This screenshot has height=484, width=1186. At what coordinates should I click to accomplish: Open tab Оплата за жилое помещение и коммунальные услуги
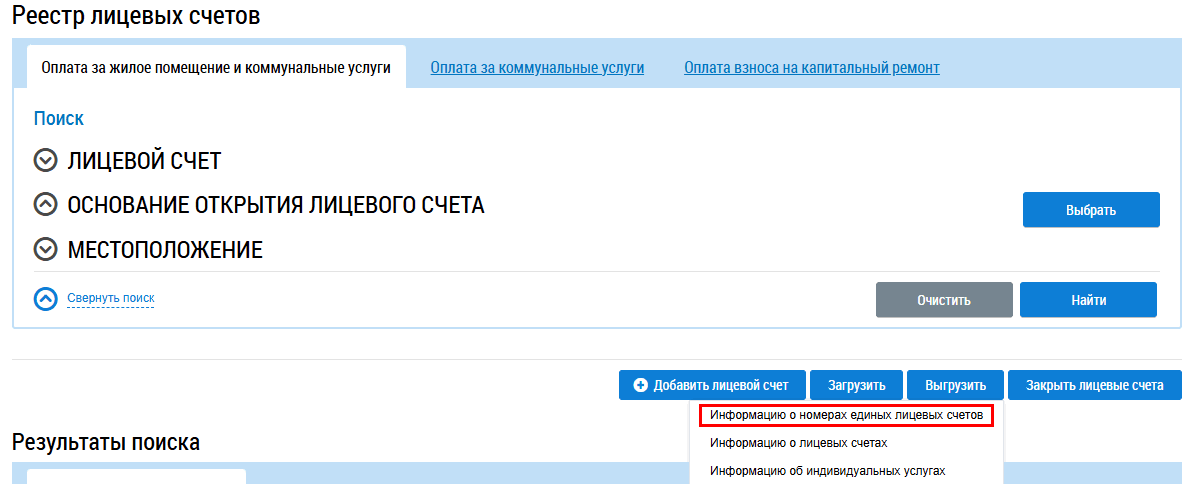tap(216, 68)
